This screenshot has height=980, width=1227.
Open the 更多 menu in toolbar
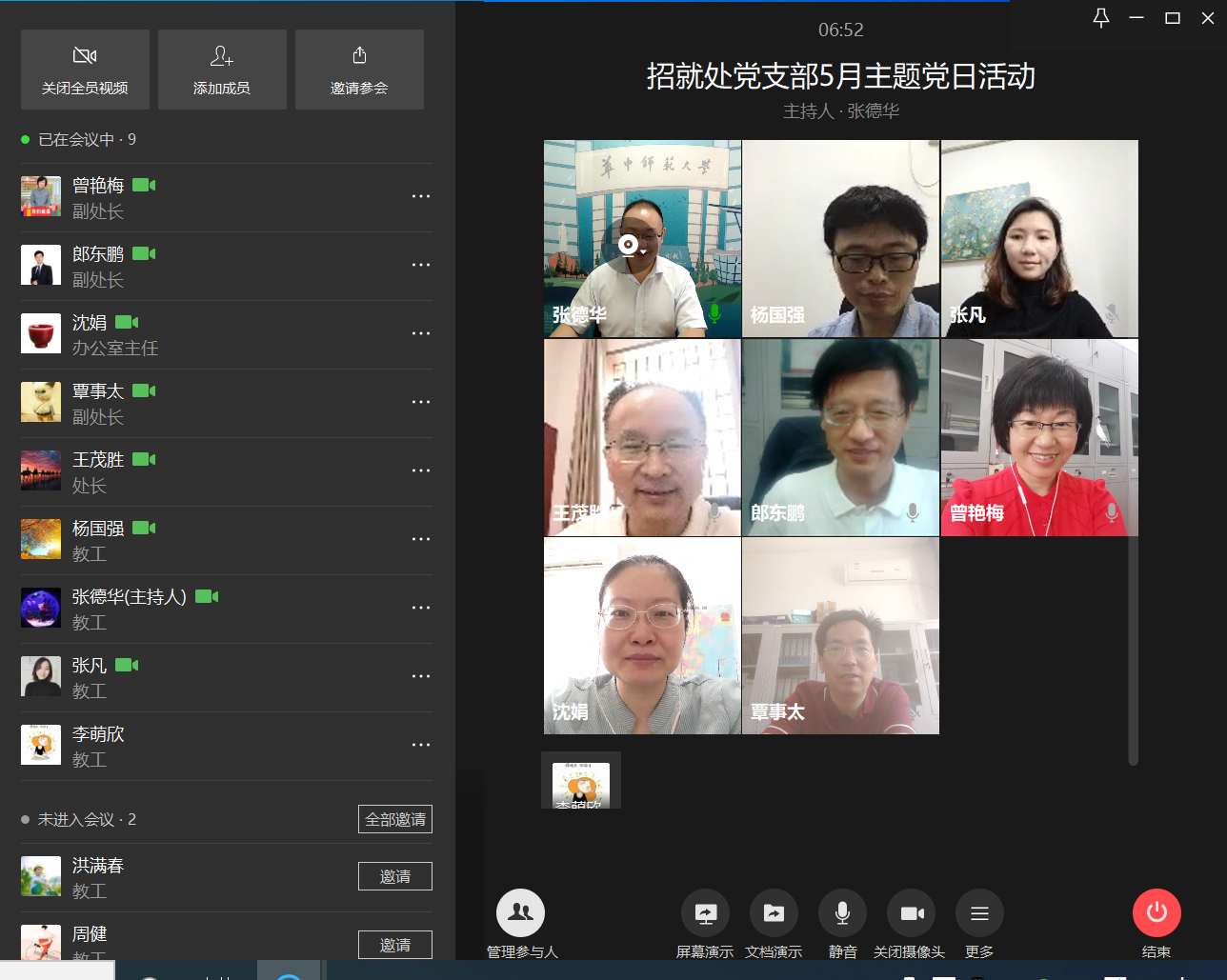tap(979, 914)
